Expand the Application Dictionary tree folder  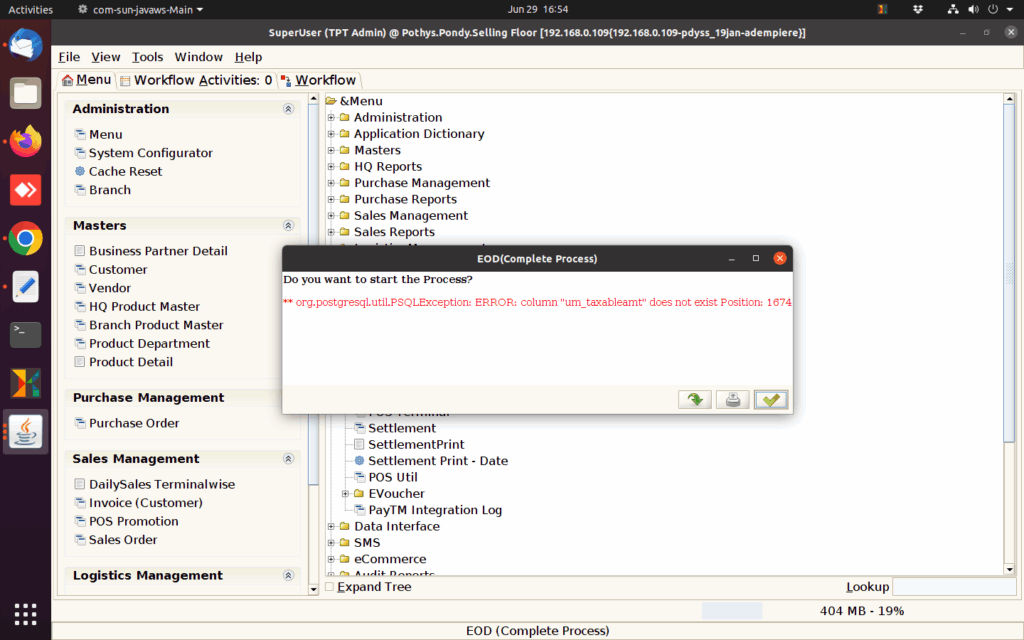(331, 134)
